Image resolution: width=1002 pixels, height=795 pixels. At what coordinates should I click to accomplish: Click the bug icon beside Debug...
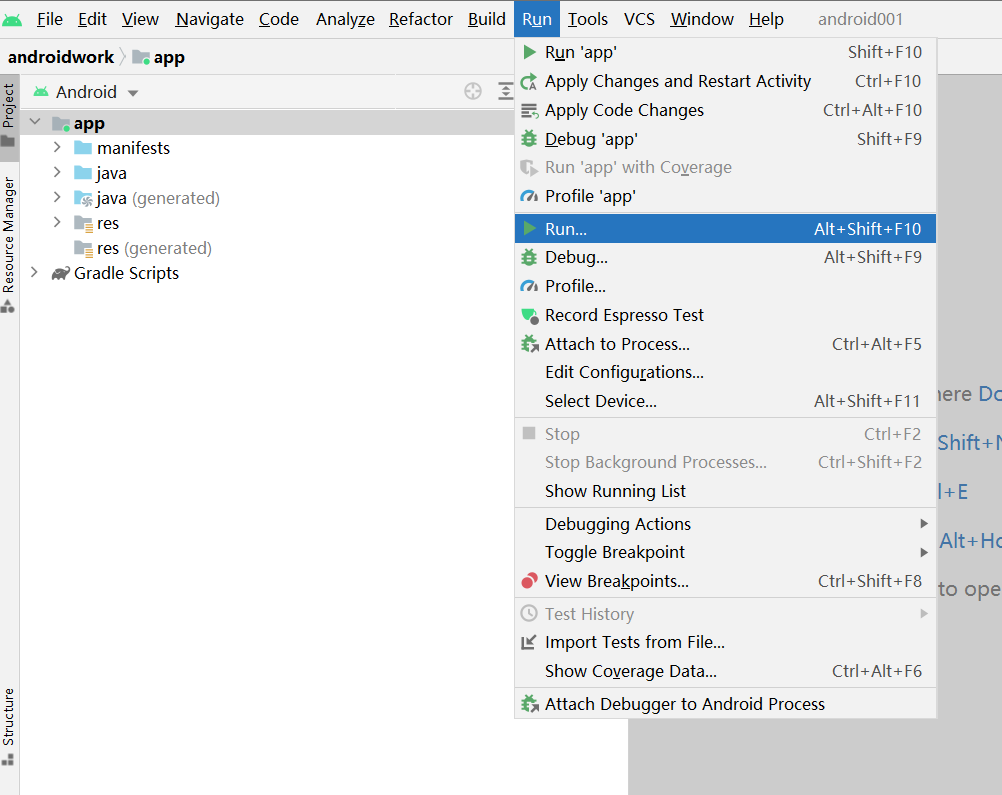(529, 257)
